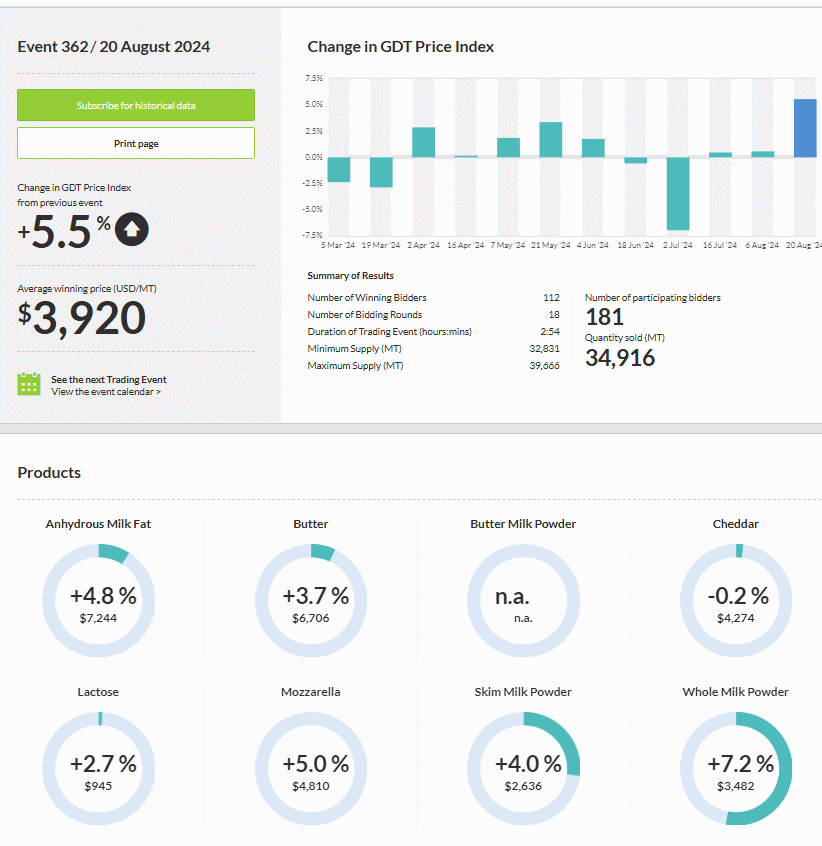
Task: Click the 7 May '24 chart bar
Action: [x=508, y=148]
